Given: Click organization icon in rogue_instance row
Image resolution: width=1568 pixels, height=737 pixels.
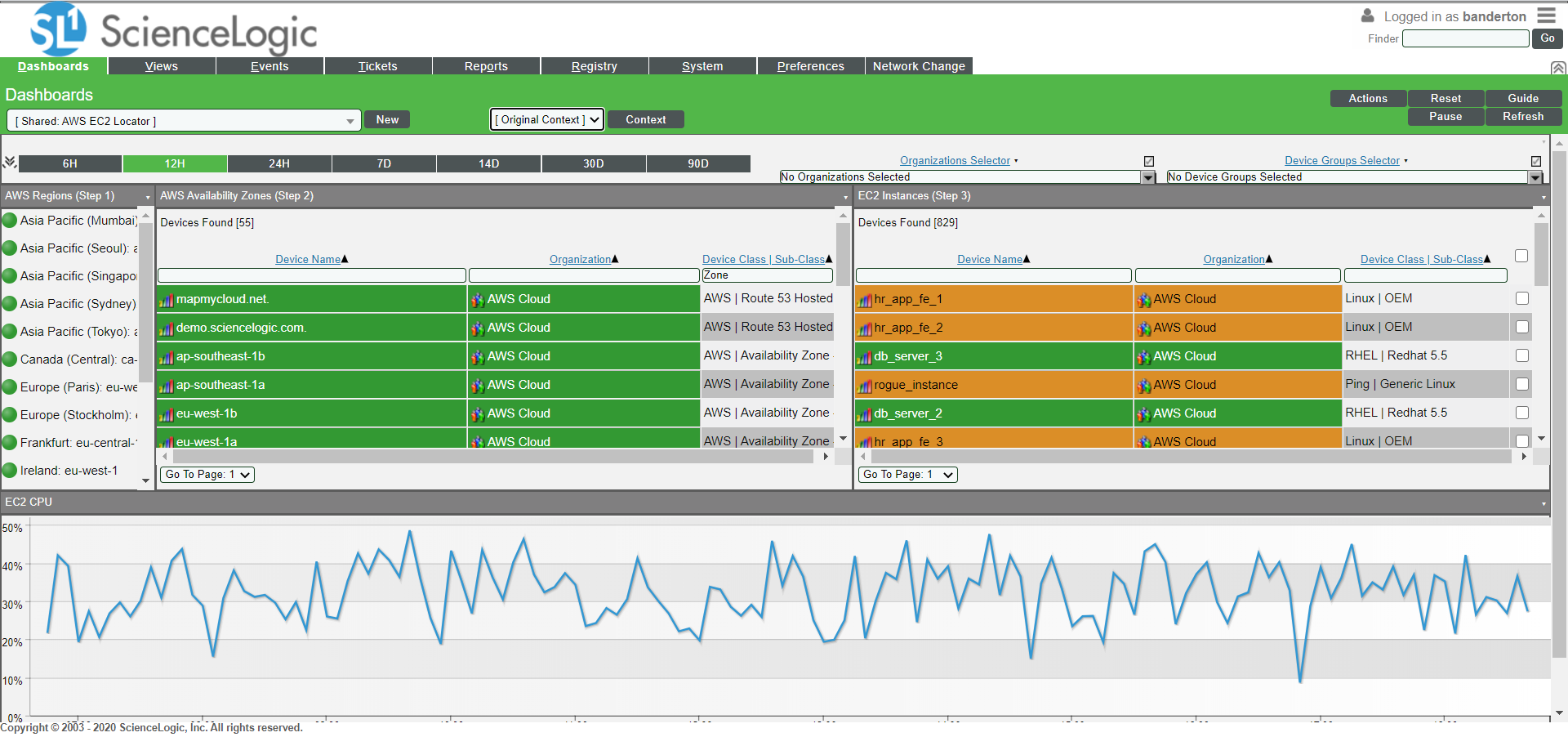Looking at the screenshot, I should coord(1144,386).
